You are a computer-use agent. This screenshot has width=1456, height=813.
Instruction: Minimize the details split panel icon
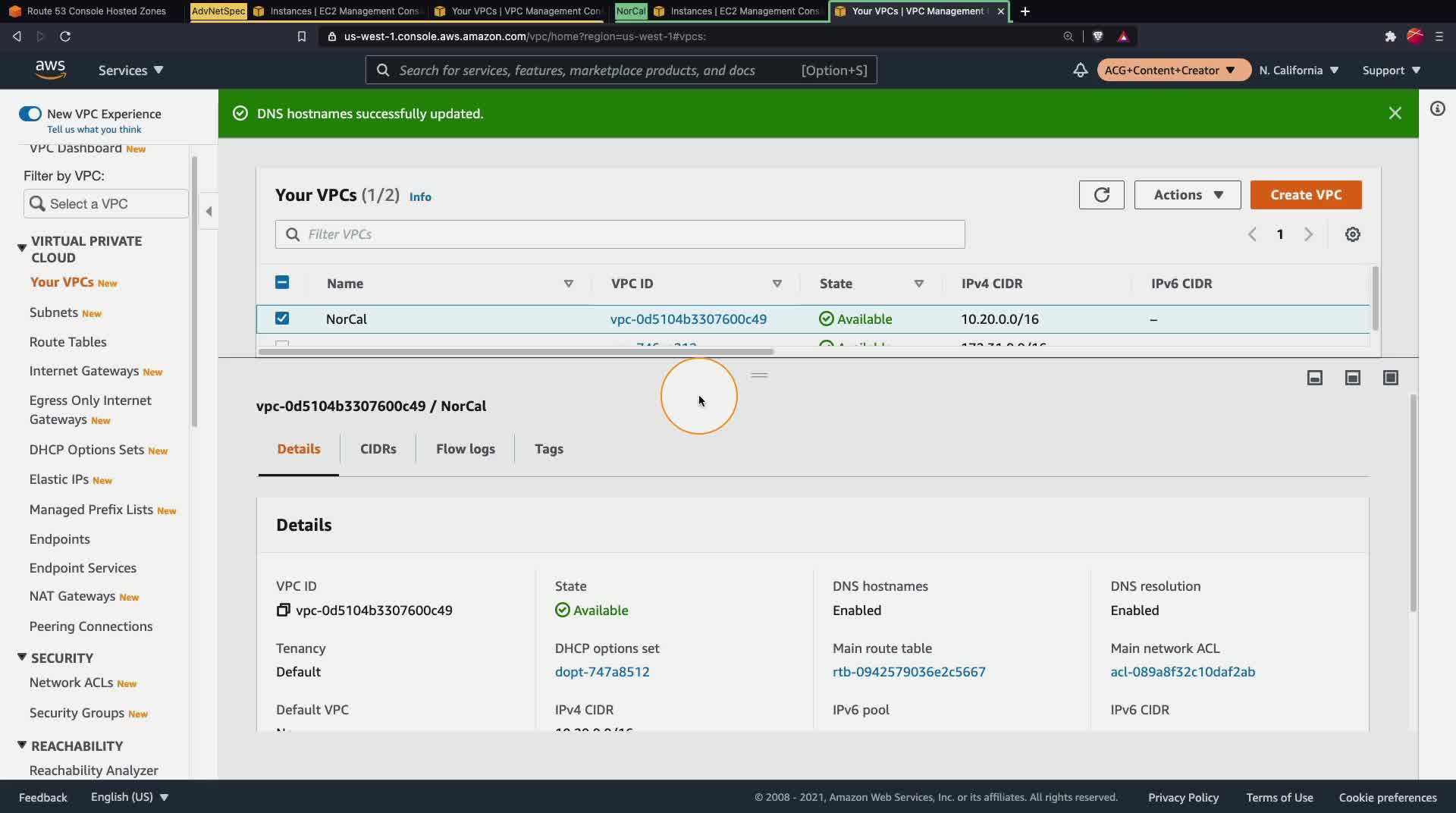point(1314,378)
